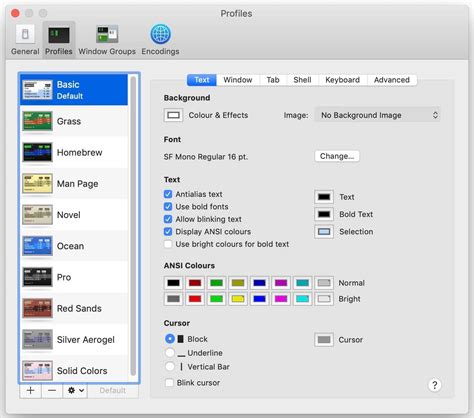The image size is (474, 418).
Task: Select the Underline cursor radio button
Action: point(170,353)
